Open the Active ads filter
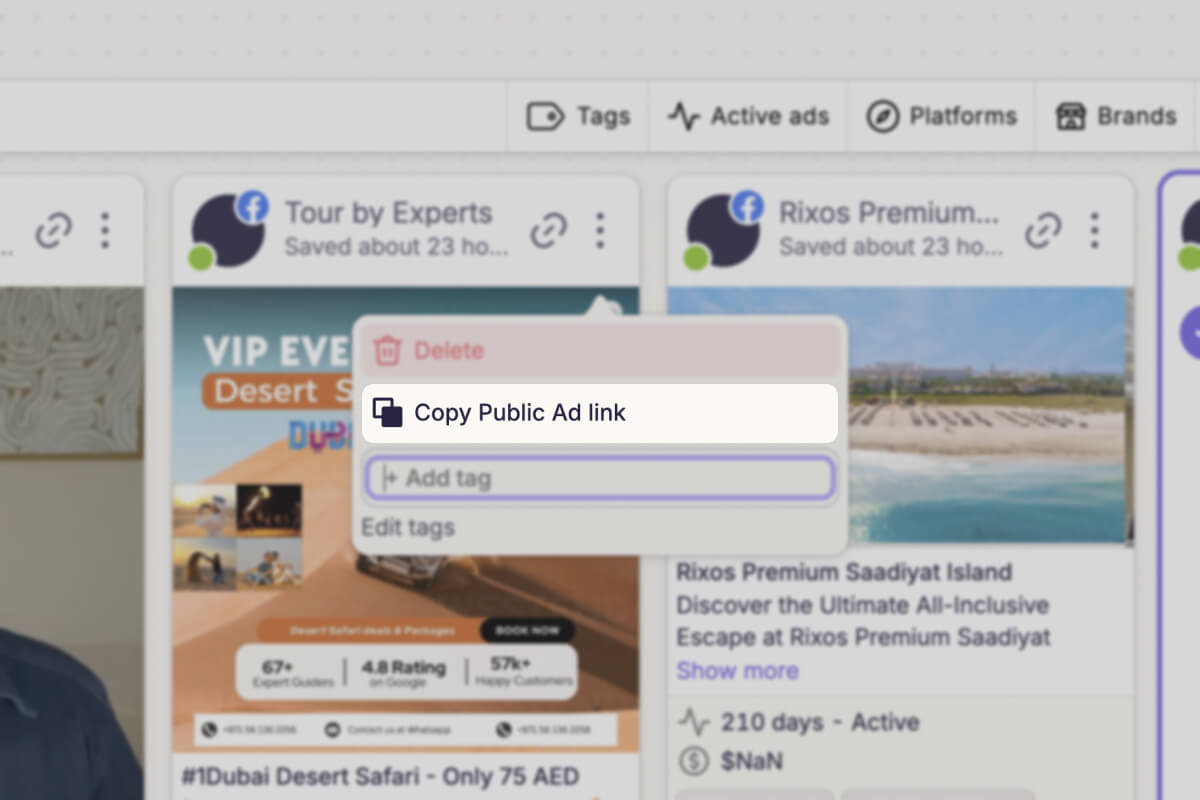 (x=749, y=117)
